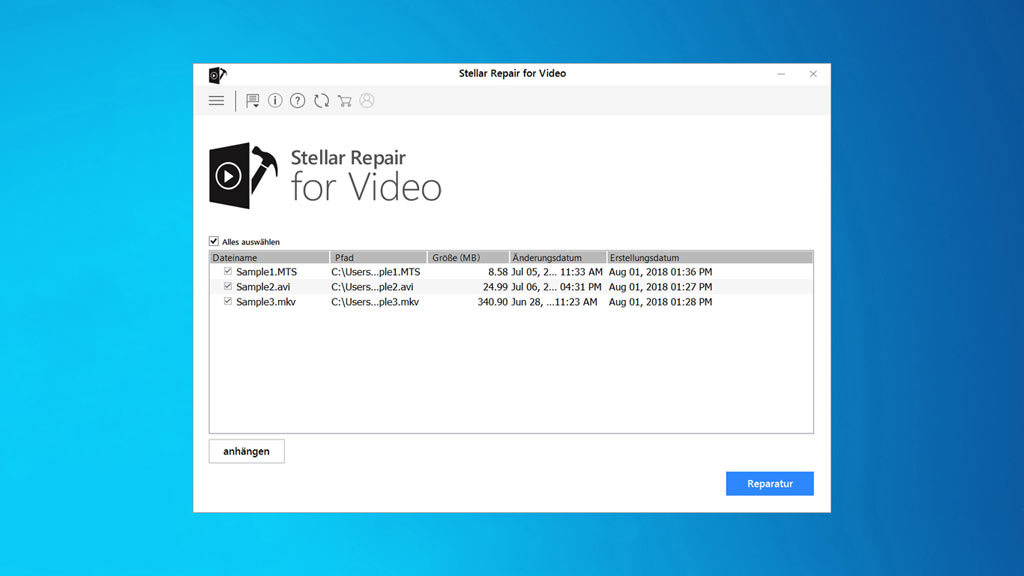Viewport: 1024px width, 576px height.
Task: Uncheck the Sample2.avi checkbox
Action: pos(228,286)
